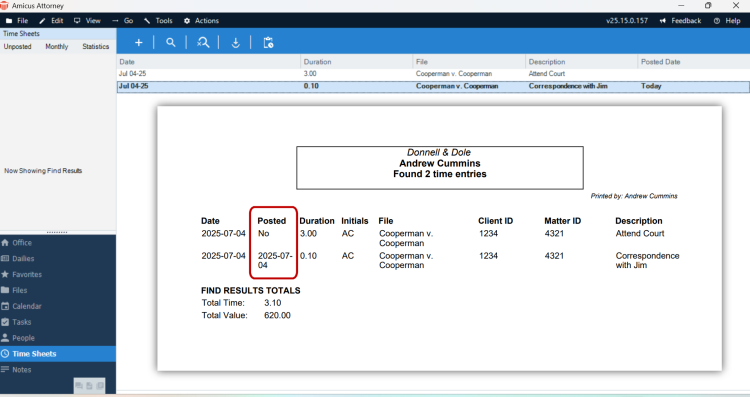The width and height of the screenshot is (750, 397).
Task: Click Total Time value 3.10
Action: (x=273, y=303)
